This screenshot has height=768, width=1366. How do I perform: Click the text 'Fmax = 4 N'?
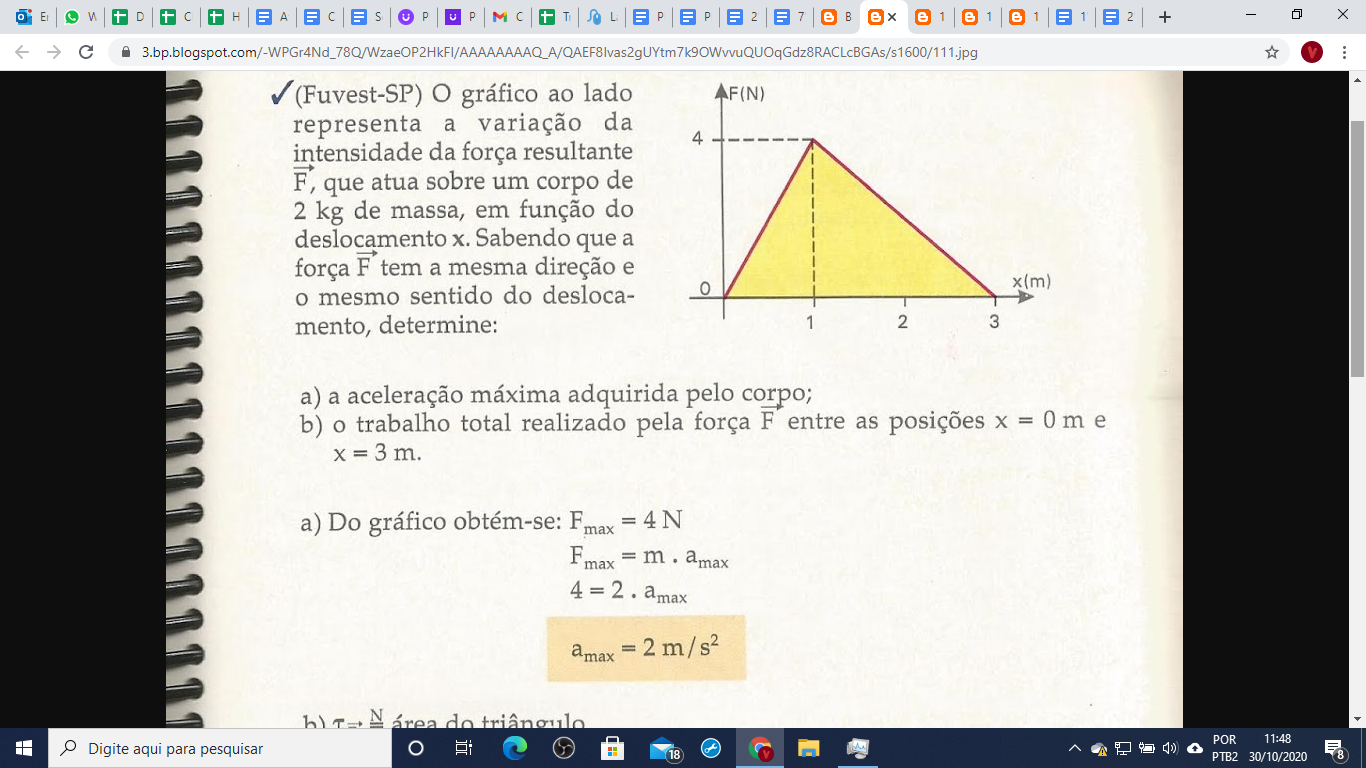(x=626, y=522)
